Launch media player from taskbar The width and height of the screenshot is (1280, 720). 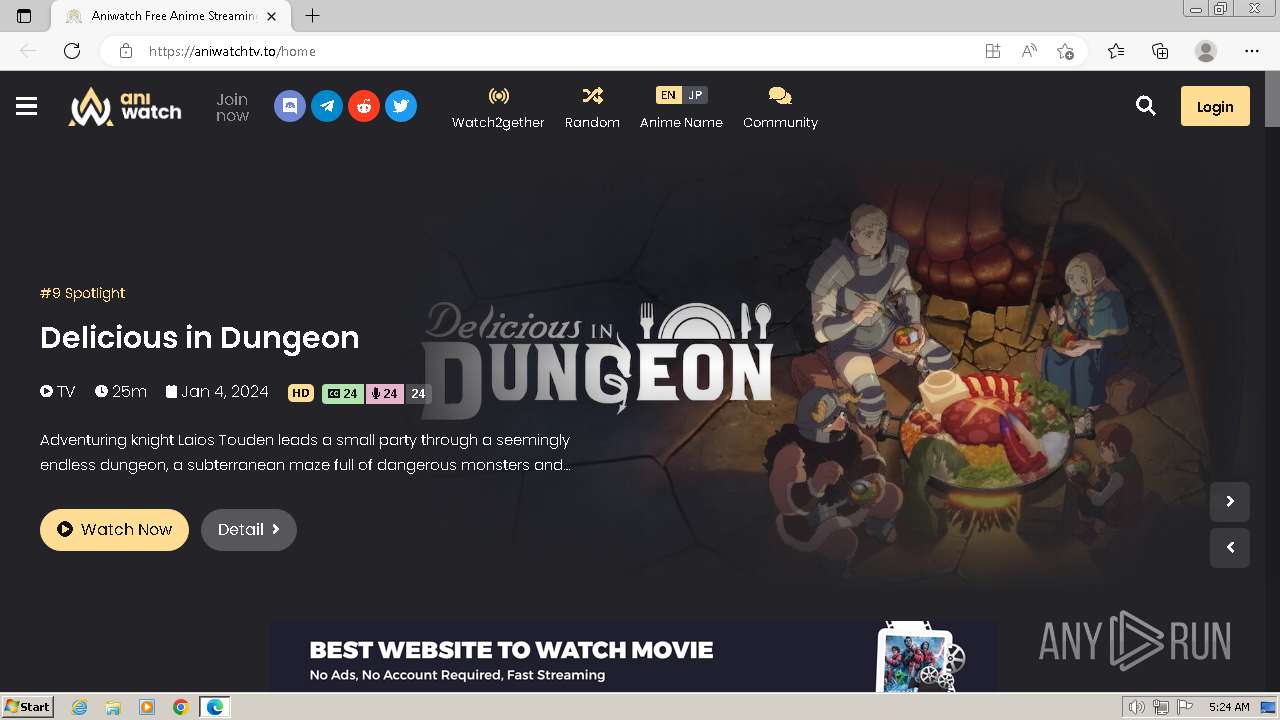pos(147,707)
